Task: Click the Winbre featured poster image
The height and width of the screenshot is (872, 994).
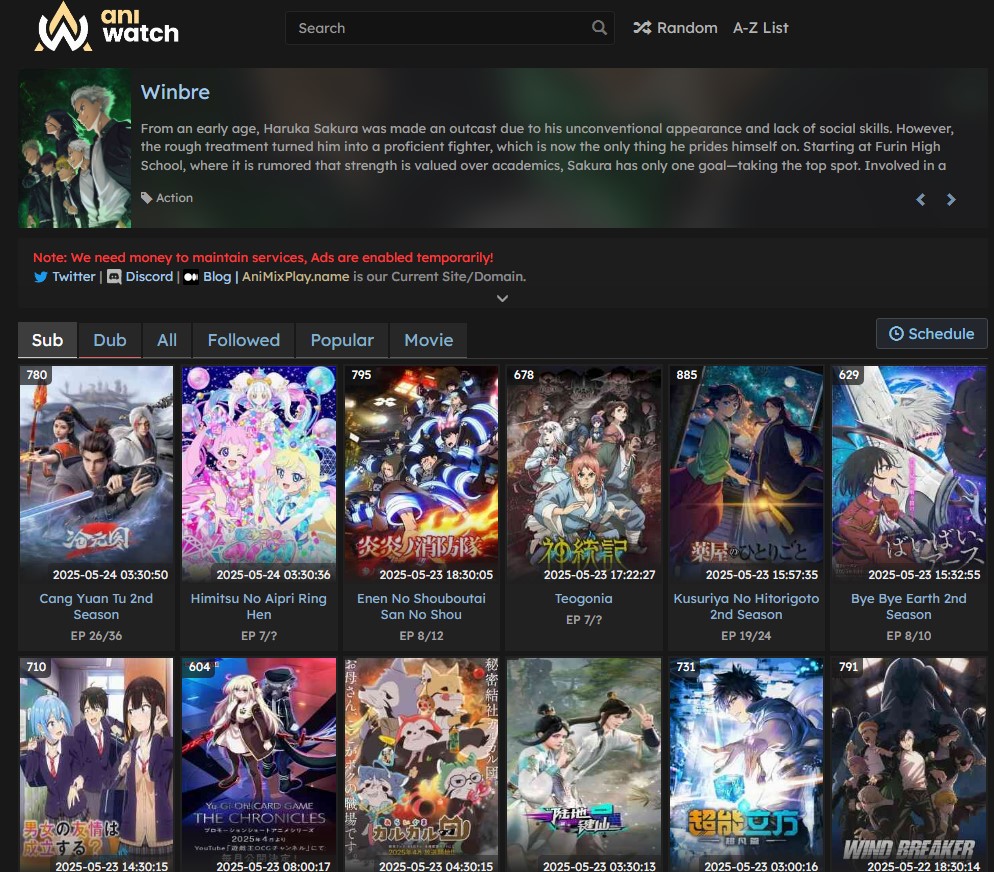Action: [x=75, y=148]
